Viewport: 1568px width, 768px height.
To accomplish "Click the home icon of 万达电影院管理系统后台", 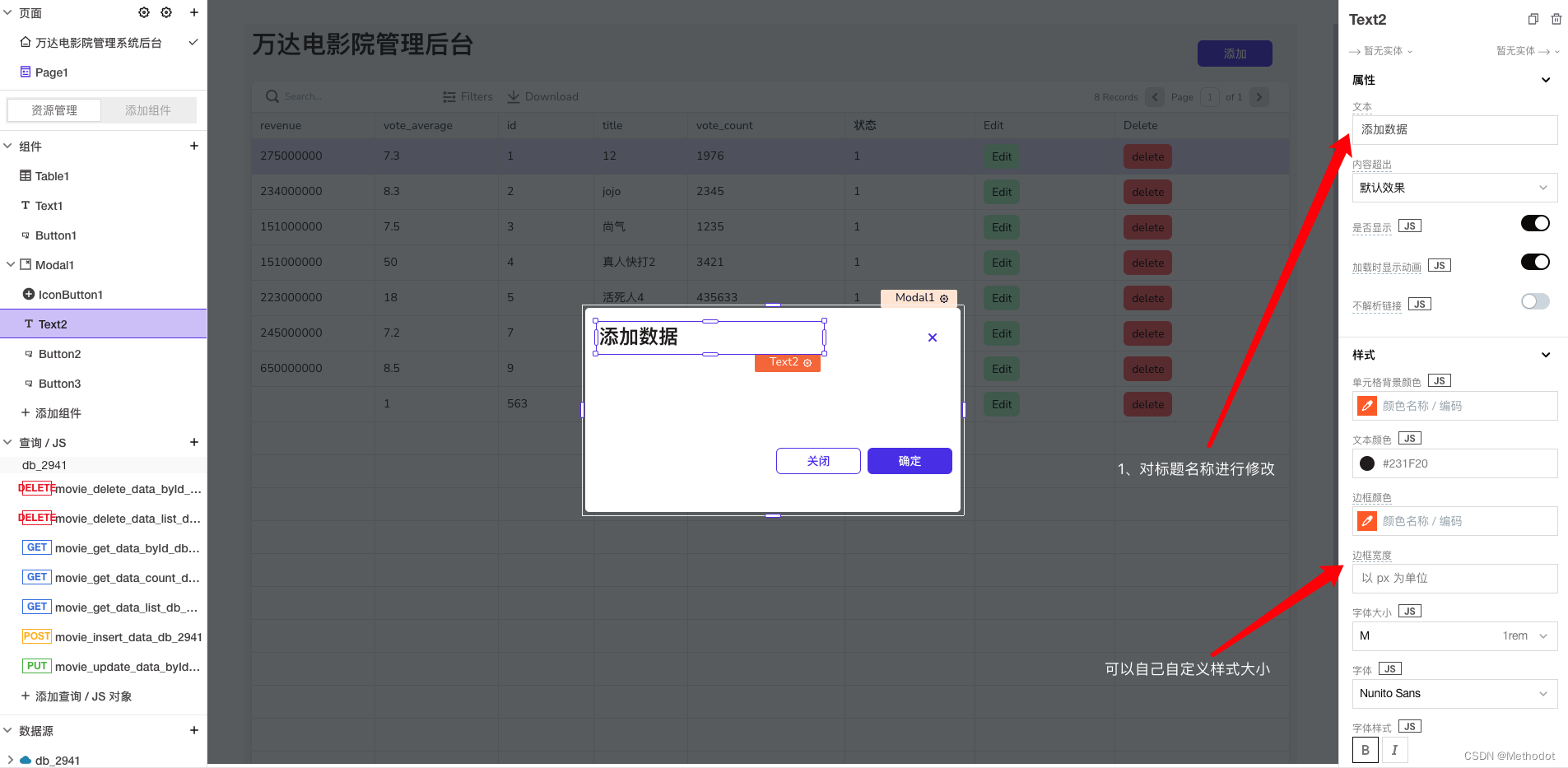I will click(26, 42).
